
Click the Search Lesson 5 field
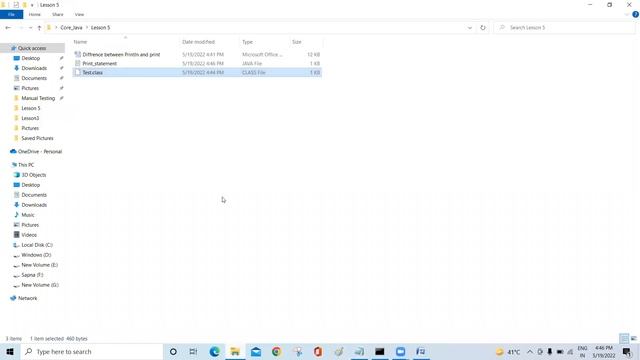click(564, 28)
